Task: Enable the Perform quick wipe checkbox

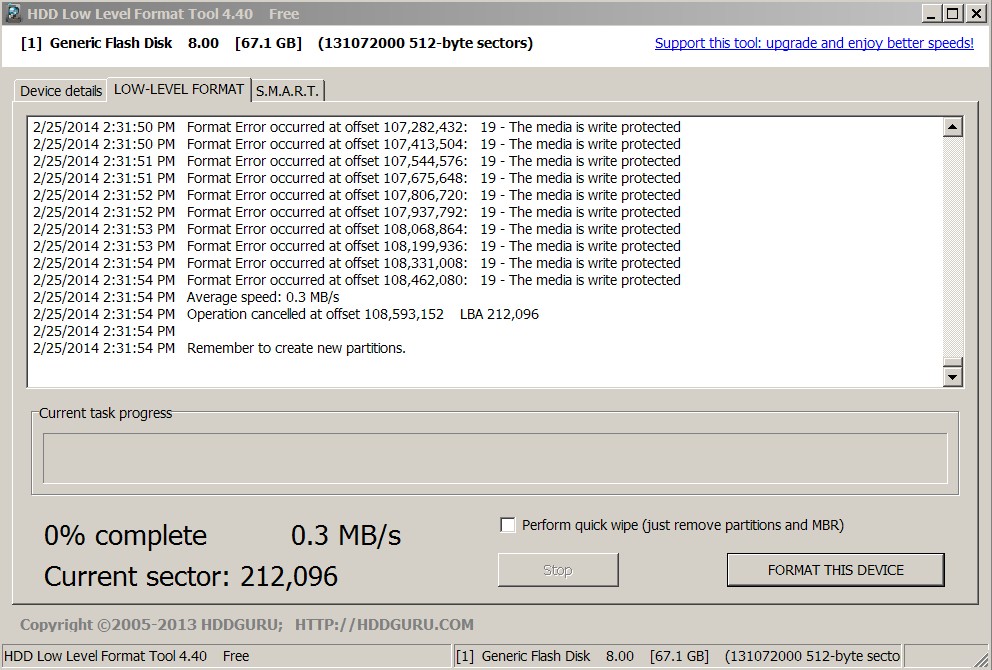Action: tap(507, 525)
